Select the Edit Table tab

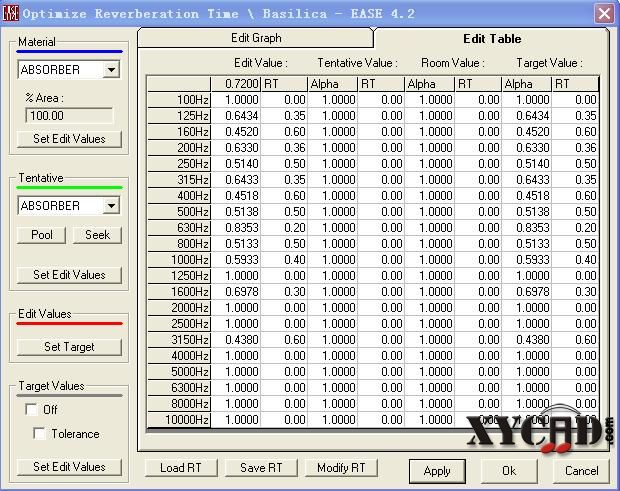[x=491, y=39]
